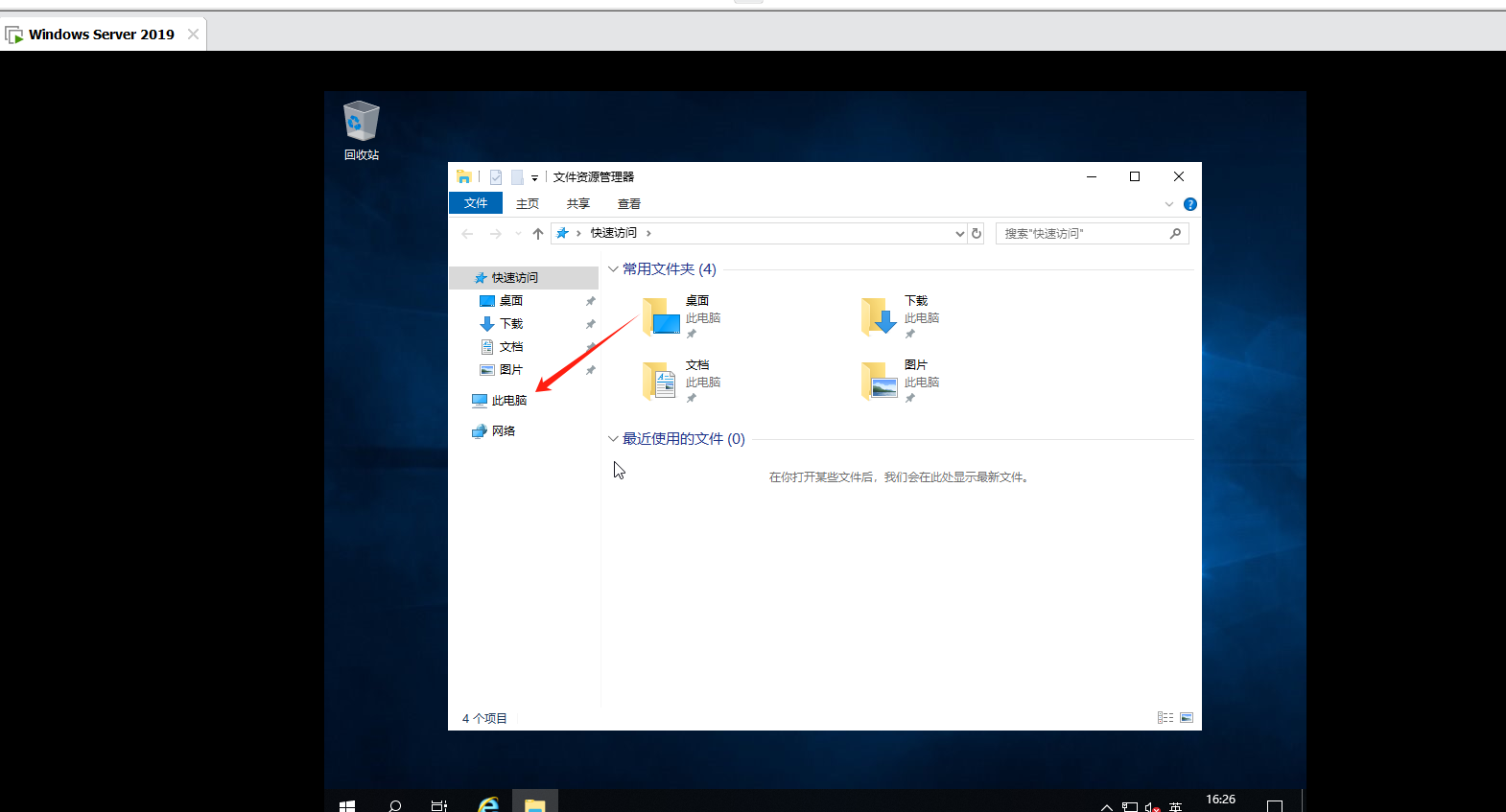Click the pin icon beside 下载 in sidebar
The width and height of the screenshot is (1506, 812).
point(591,324)
